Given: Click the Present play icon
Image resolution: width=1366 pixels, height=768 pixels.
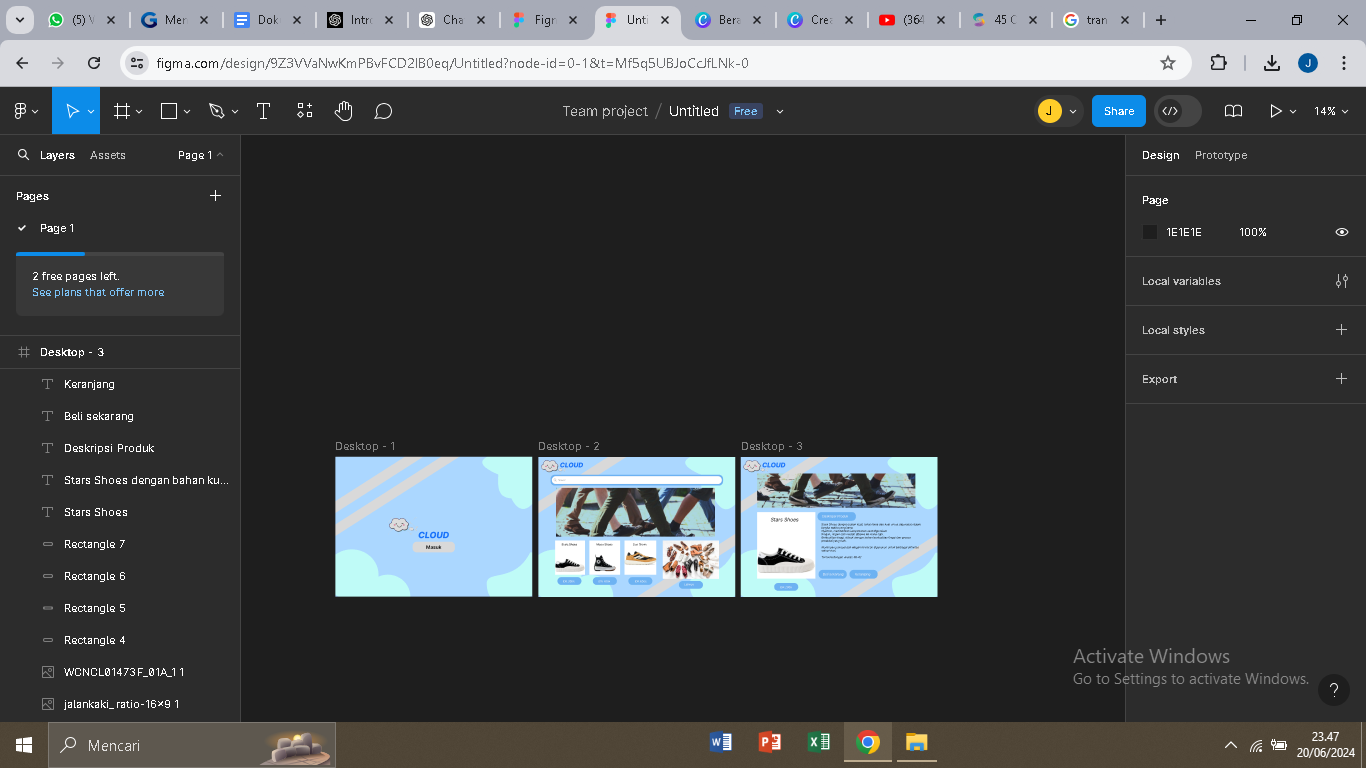Looking at the screenshot, I should 1275,111.
